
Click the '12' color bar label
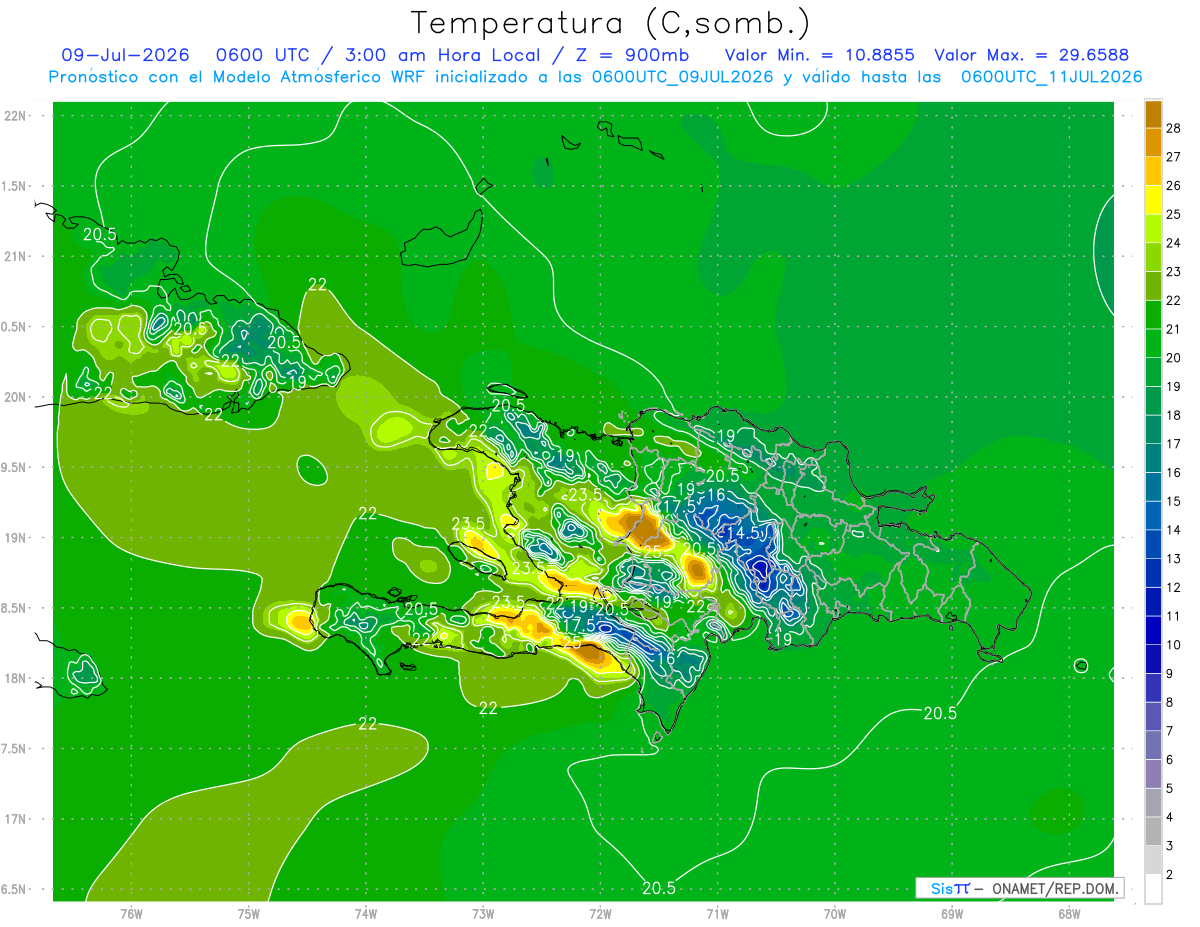[x=1173, y=588]
